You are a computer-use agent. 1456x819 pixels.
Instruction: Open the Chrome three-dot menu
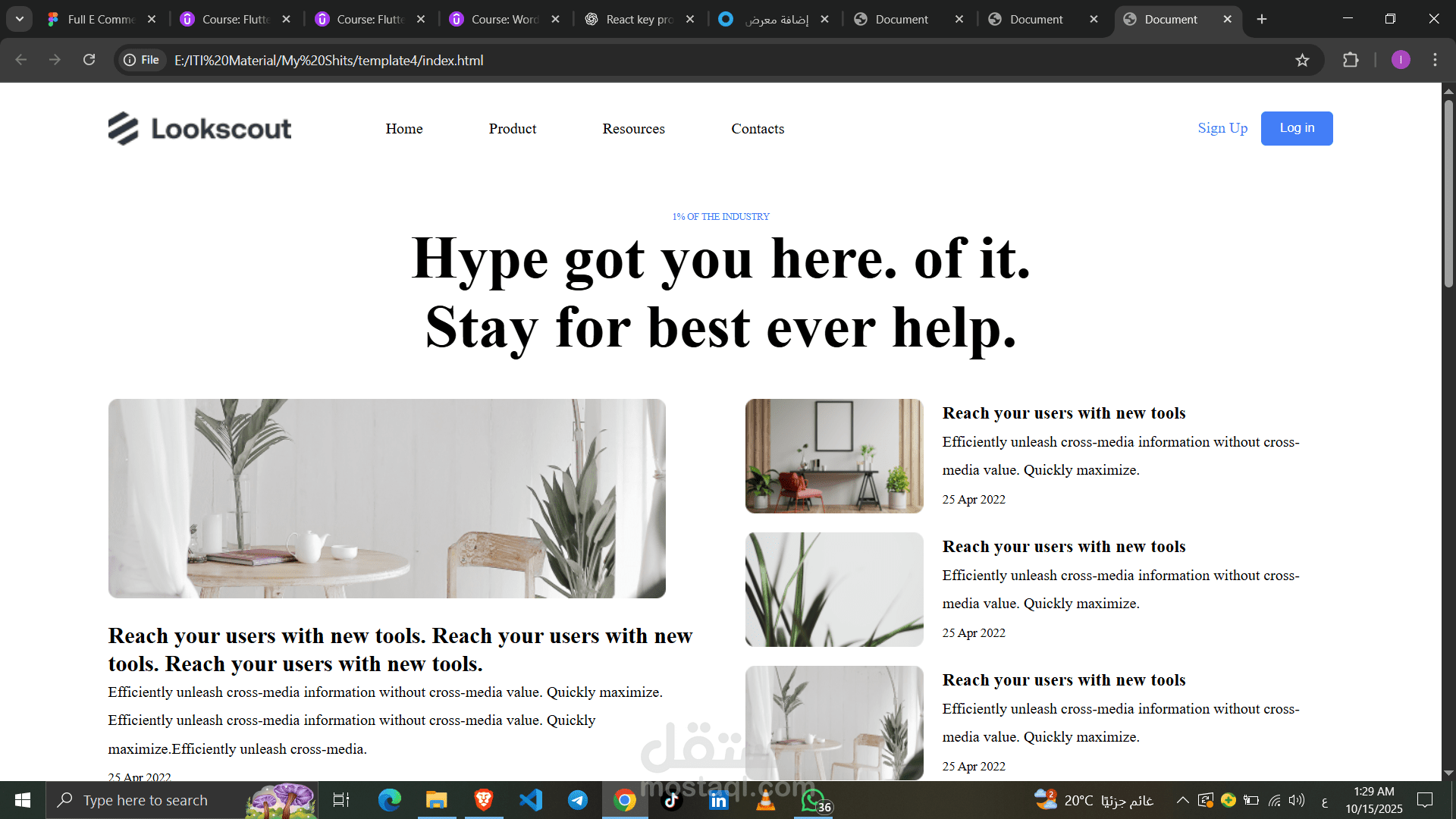coord(1435,60)
